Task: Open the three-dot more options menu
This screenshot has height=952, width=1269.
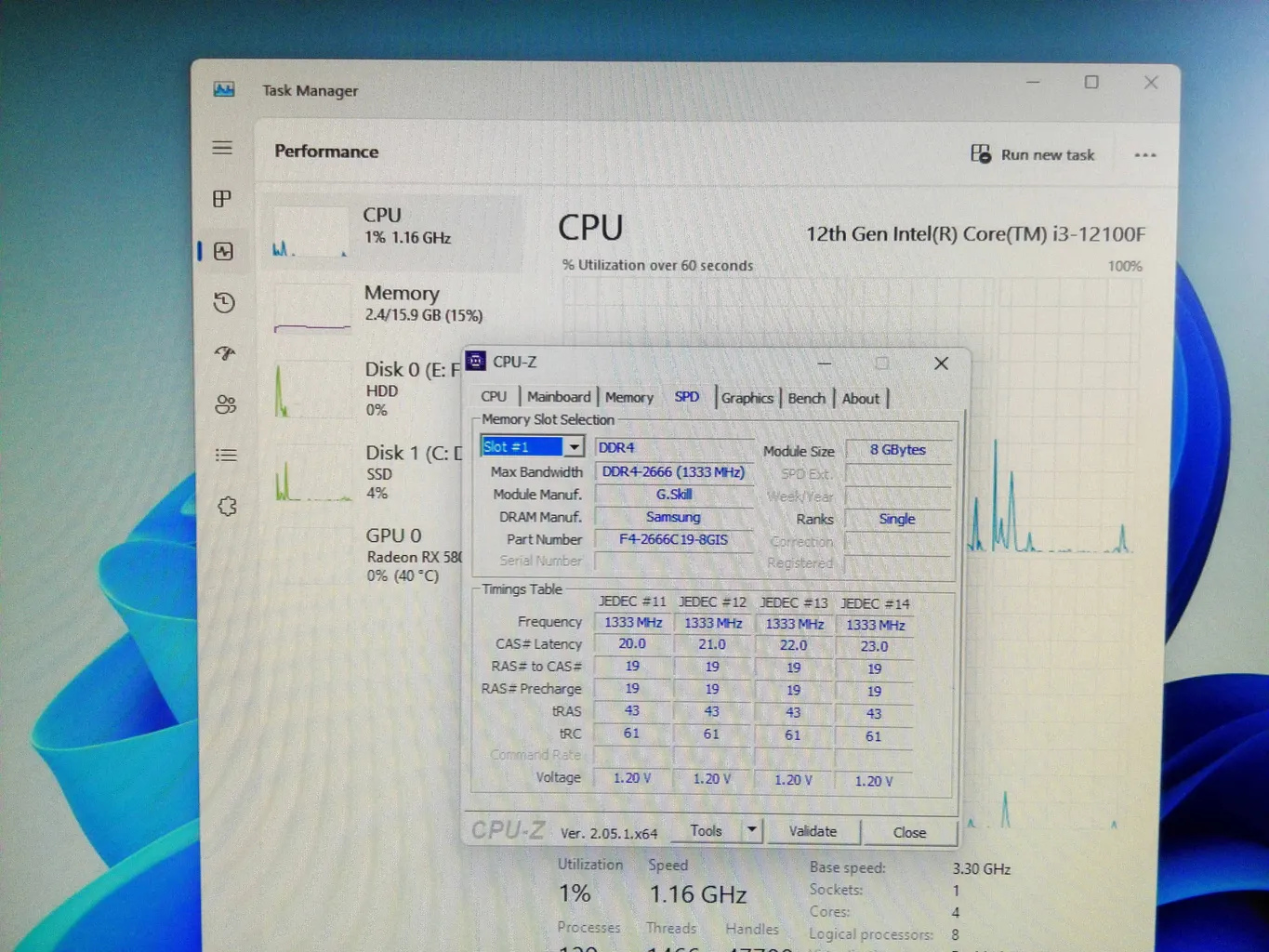Action: pos(1145,155)
